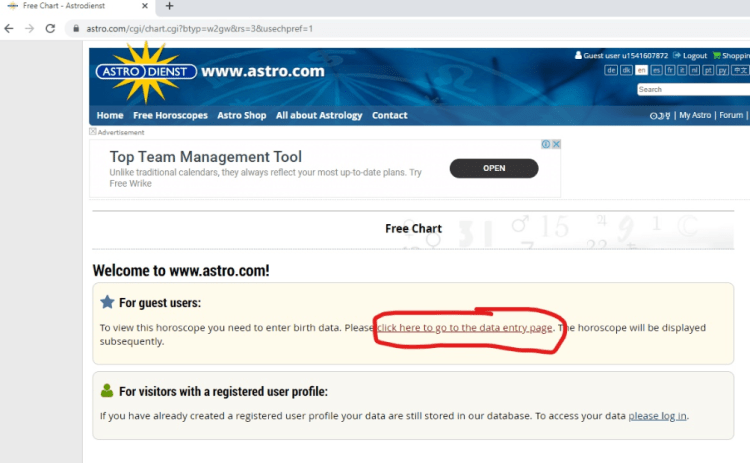Open the Astro Shop menu
Viewport: 750px width, 463px height.
click(241, 115)
